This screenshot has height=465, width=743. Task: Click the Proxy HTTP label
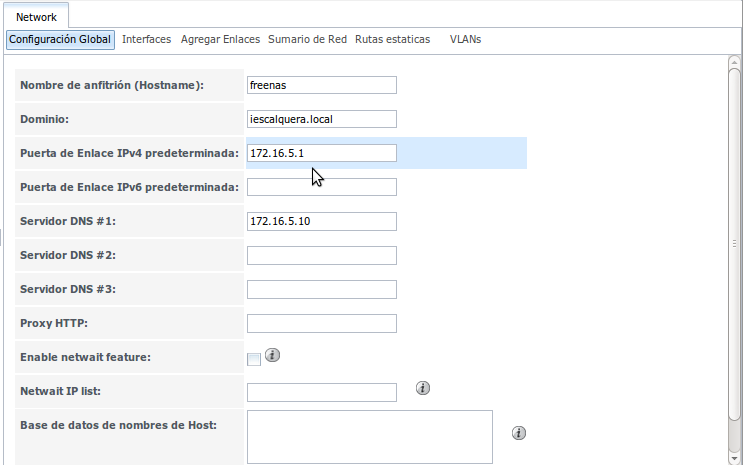point(54,323)
